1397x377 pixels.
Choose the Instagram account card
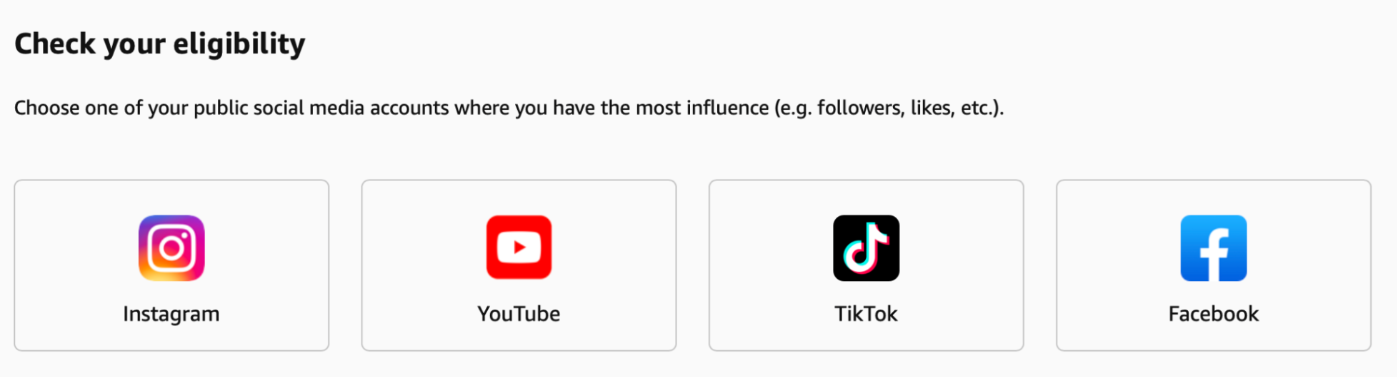tap(171, 266)
